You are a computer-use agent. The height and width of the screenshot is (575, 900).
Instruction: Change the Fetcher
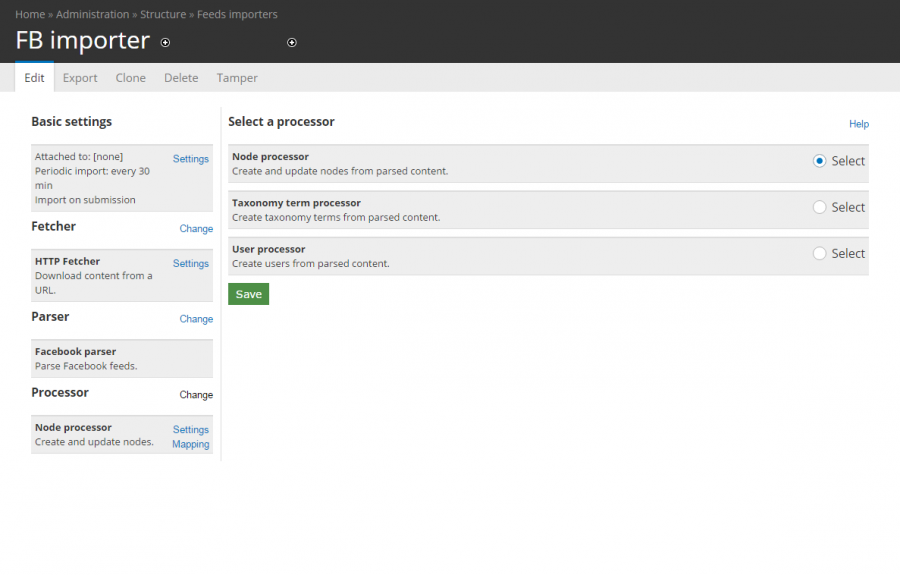coord(196,228)
